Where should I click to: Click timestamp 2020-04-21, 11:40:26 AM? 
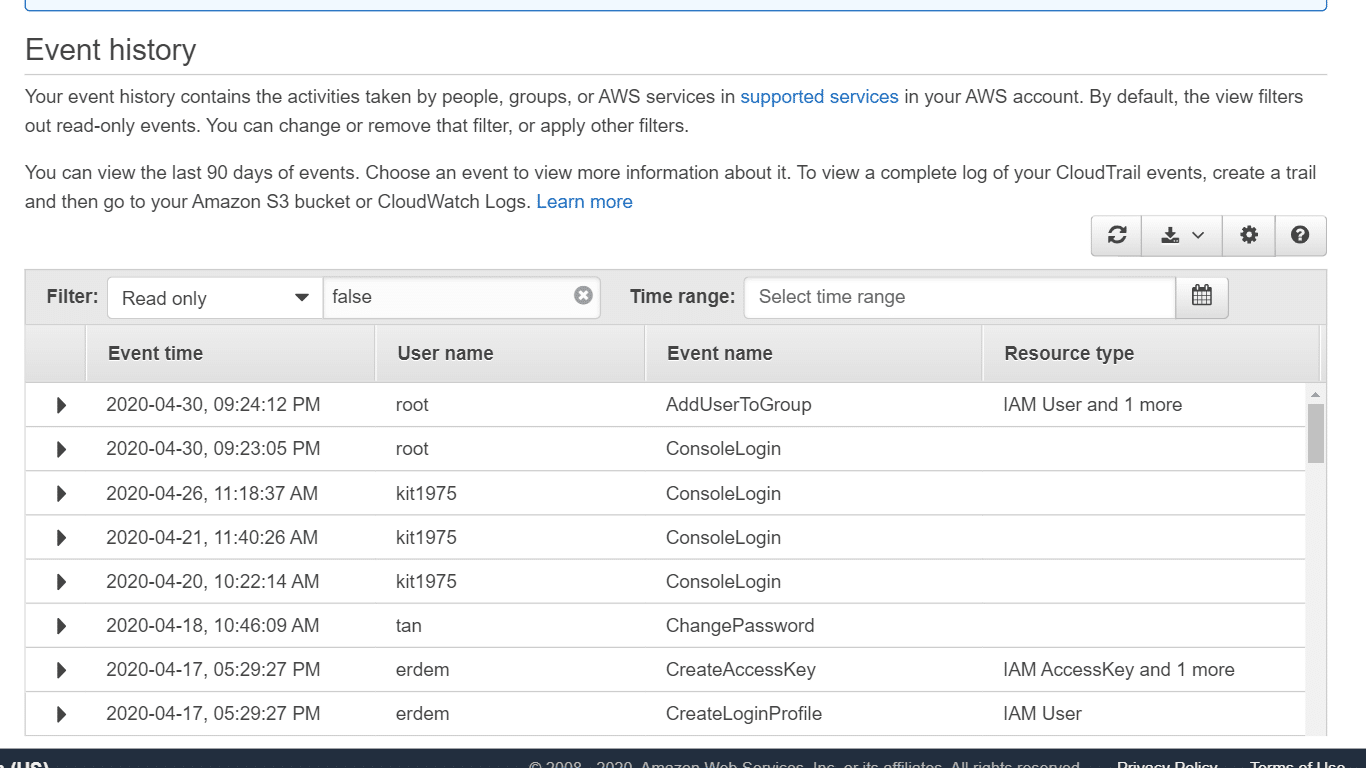click(x=212, y=537)
